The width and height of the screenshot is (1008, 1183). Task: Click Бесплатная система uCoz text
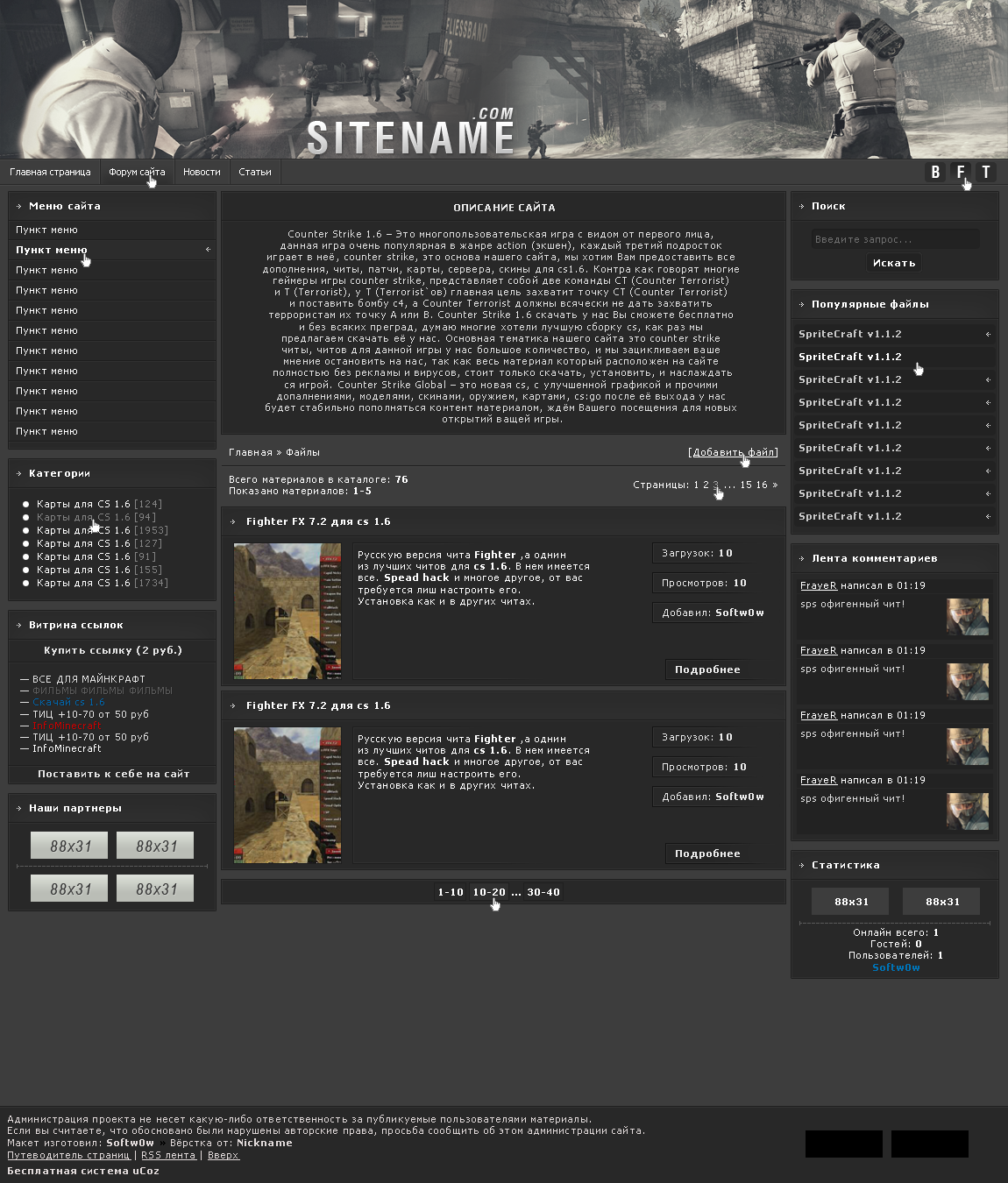83,1171
